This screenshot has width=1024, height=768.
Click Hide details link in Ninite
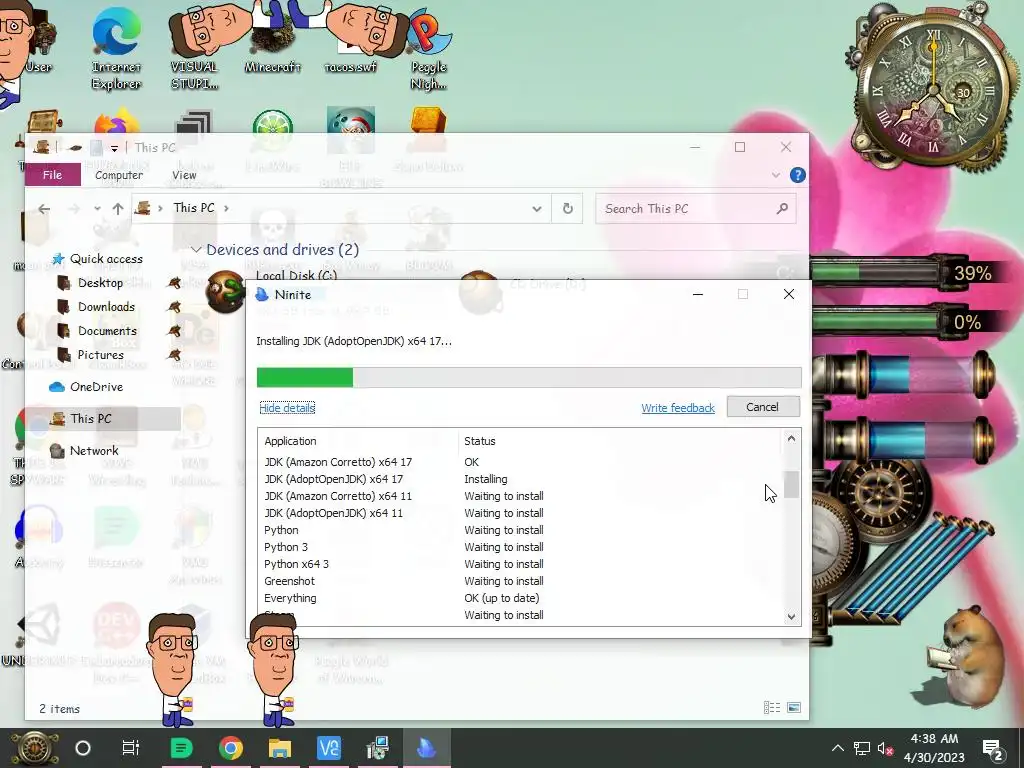point(287,408)
